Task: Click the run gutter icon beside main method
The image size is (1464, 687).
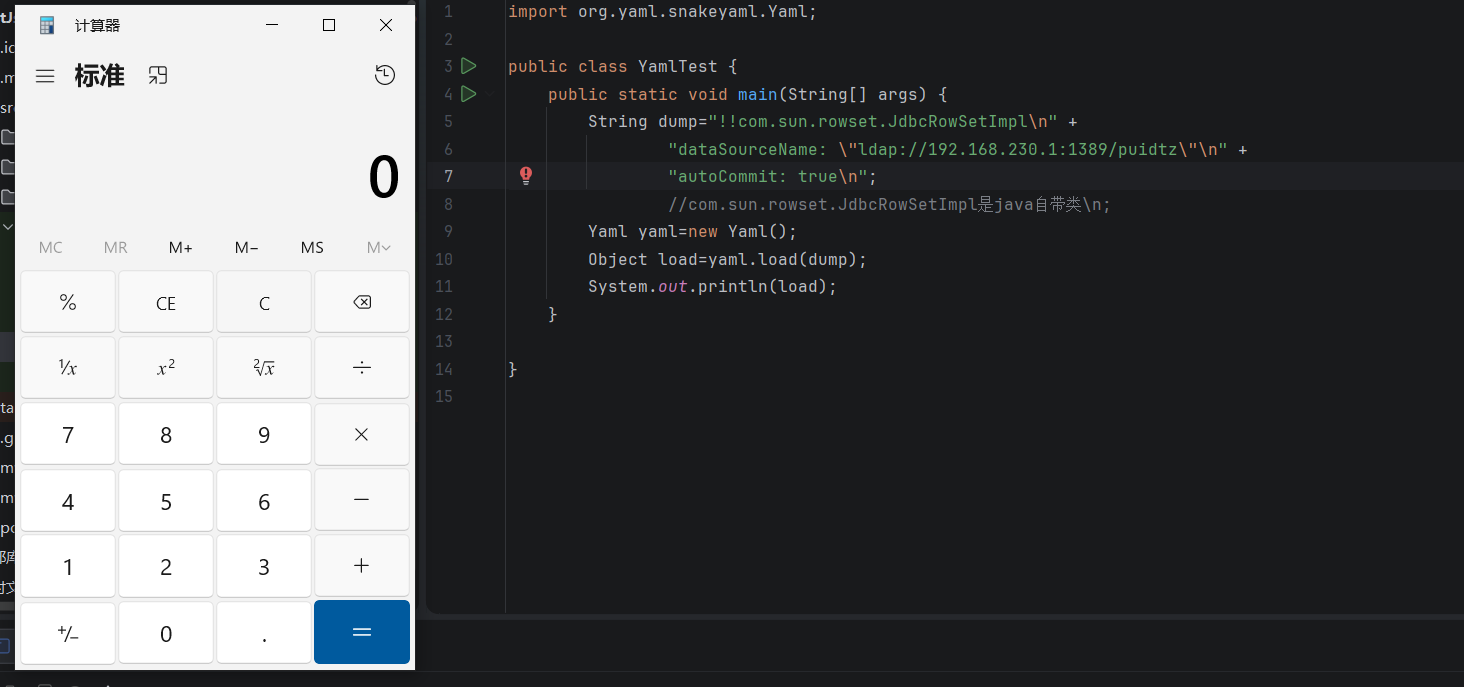Action: tap(469, 94)
